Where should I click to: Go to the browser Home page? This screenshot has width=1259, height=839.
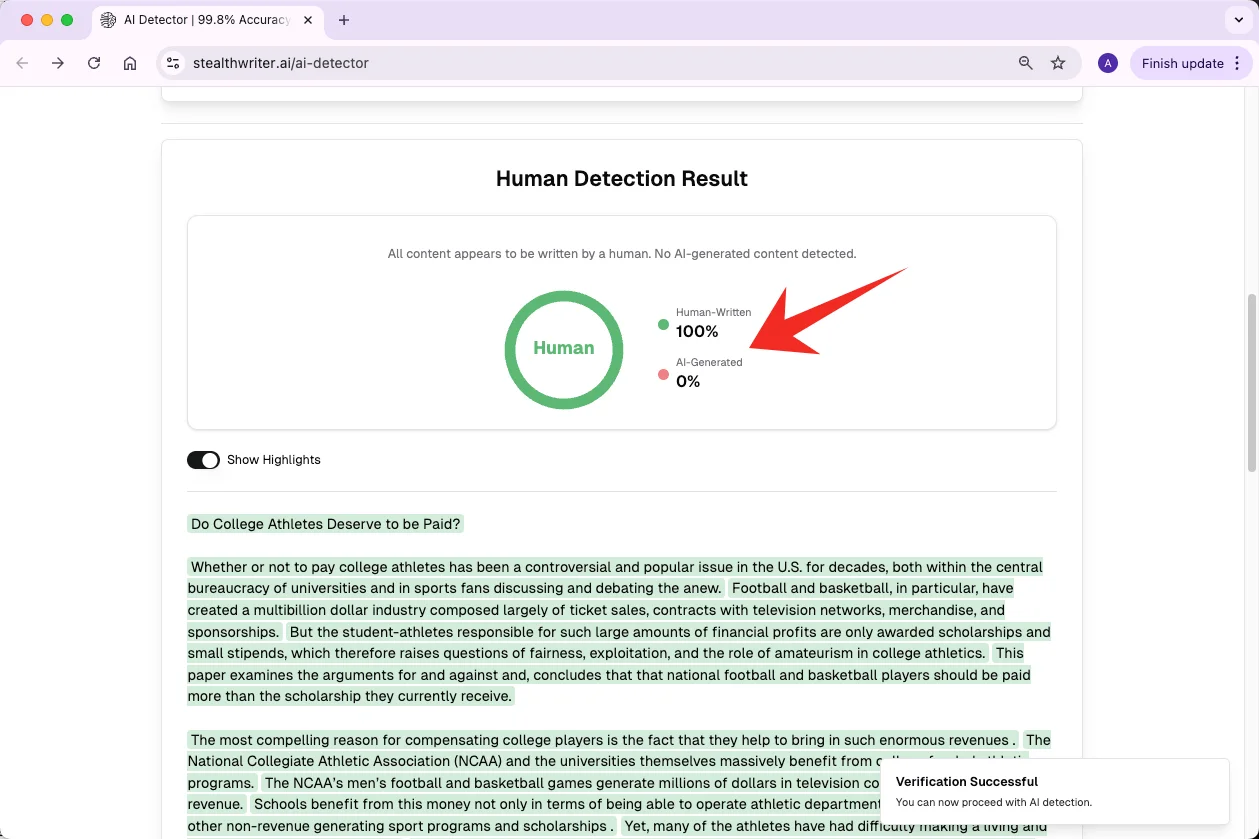(x=130, y=63)
